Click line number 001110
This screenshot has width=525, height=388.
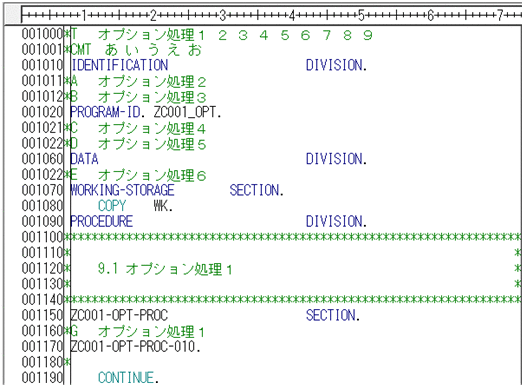pyautogui.click(x=42, y=253)
